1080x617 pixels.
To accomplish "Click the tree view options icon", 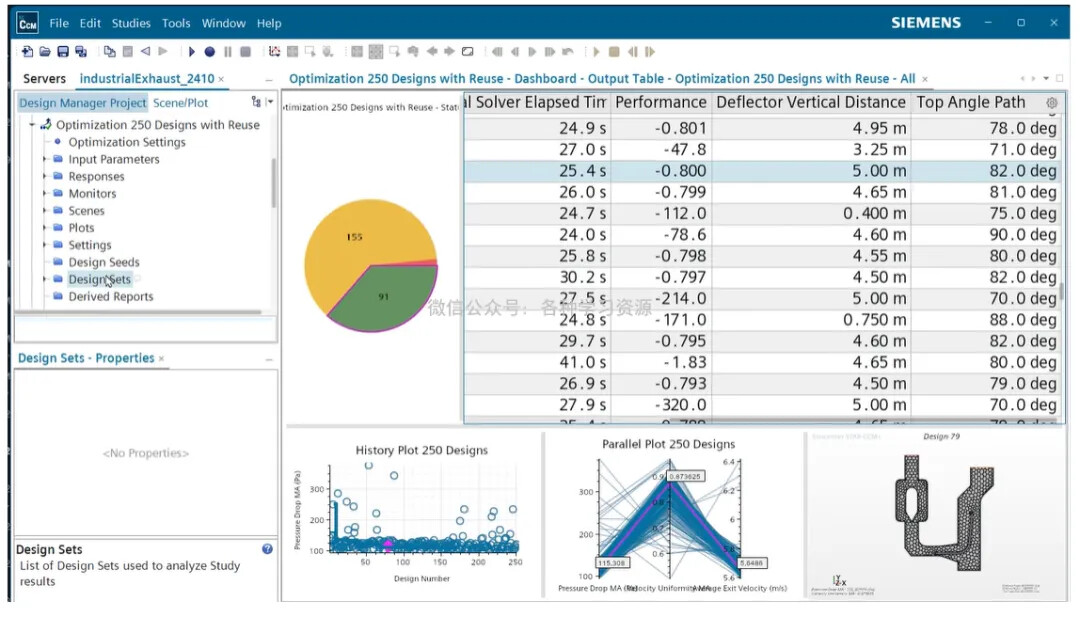I will pos(257,102).
